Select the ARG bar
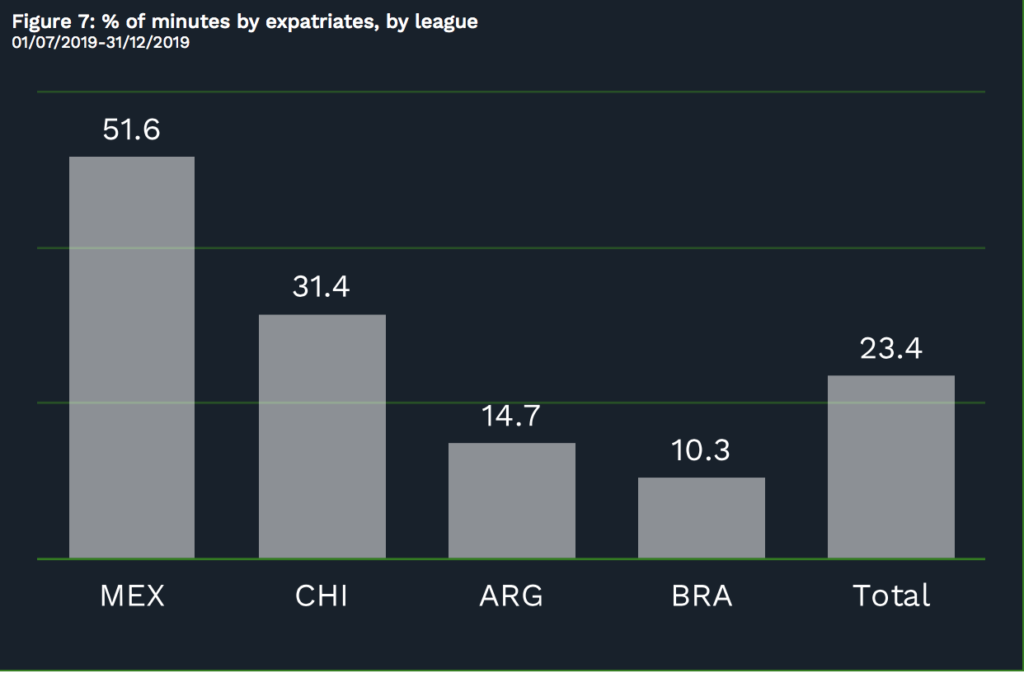The image size is (1024, 678). pyautogui.click(x=512, y=500)
